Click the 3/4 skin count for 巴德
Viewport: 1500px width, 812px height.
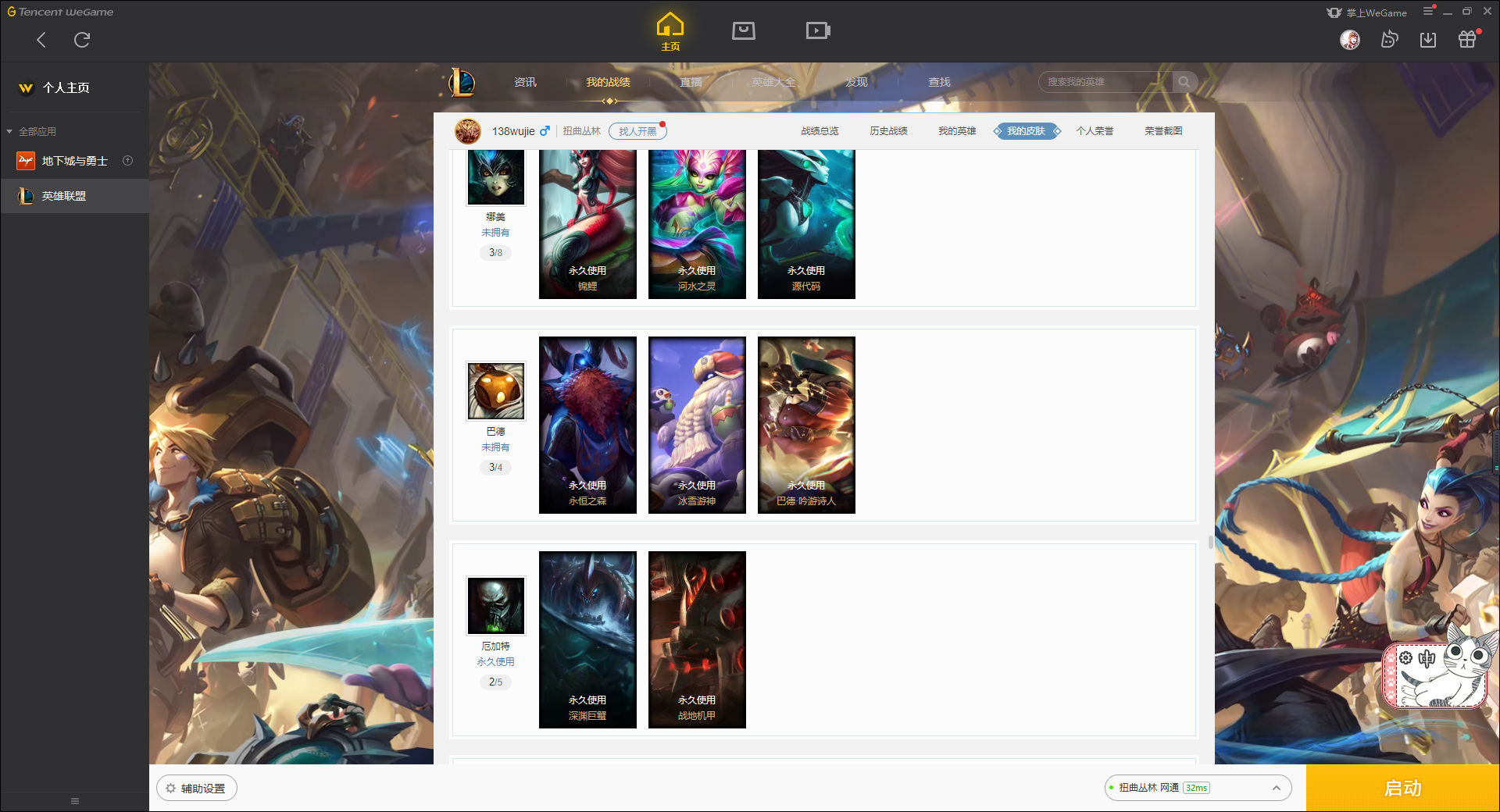click(x=495, y=468)
